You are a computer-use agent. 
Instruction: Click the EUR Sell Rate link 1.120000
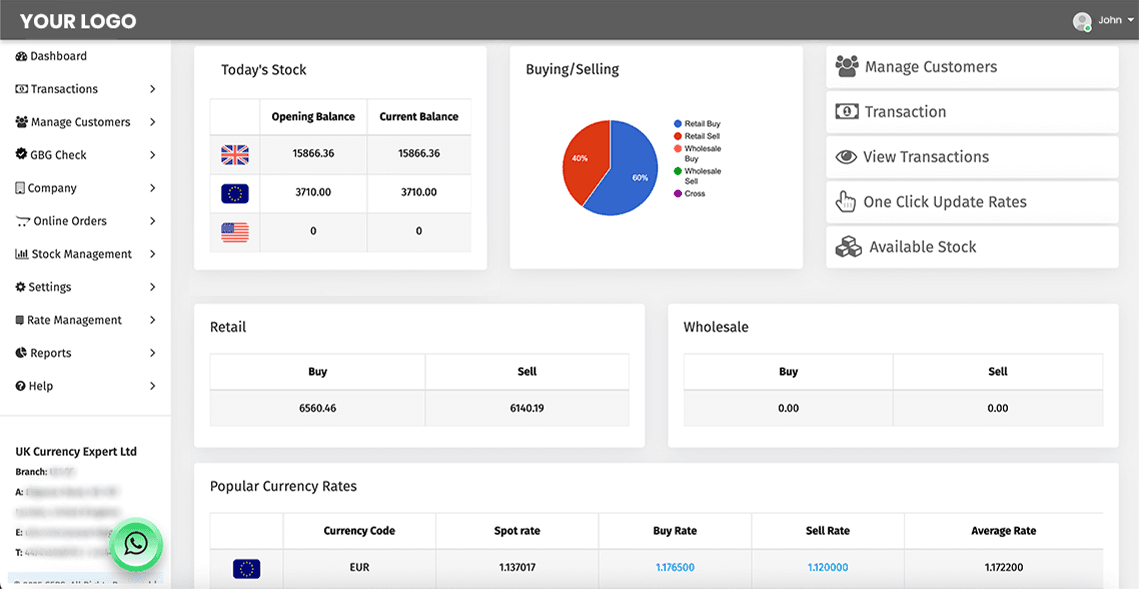pyautogui.click(x=827, y=566)
